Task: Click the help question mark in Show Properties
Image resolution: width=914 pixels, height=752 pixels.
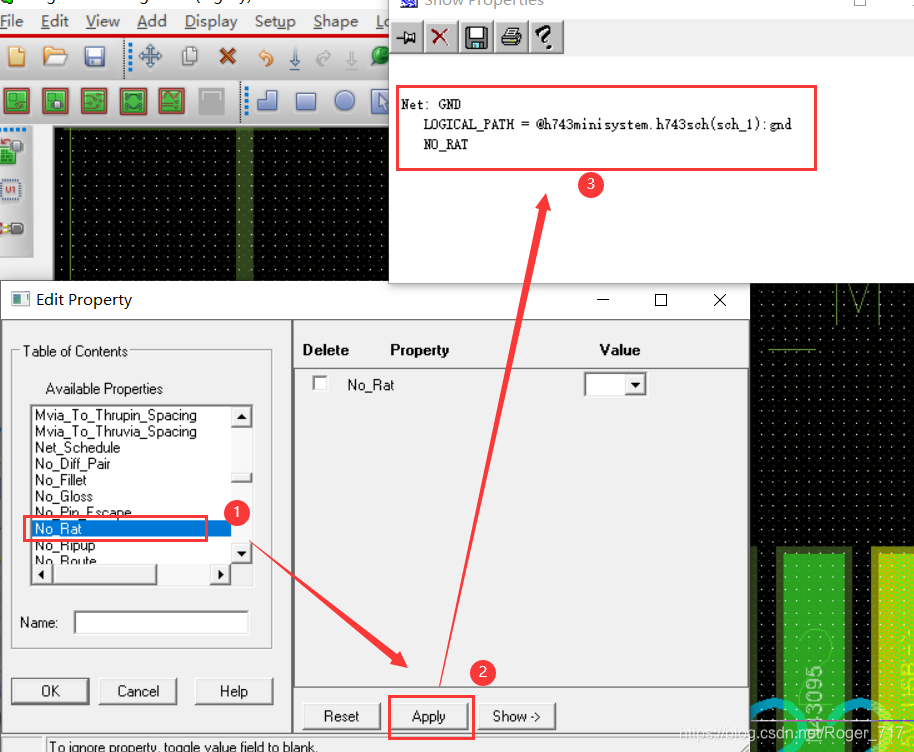Action: (543, 38)
